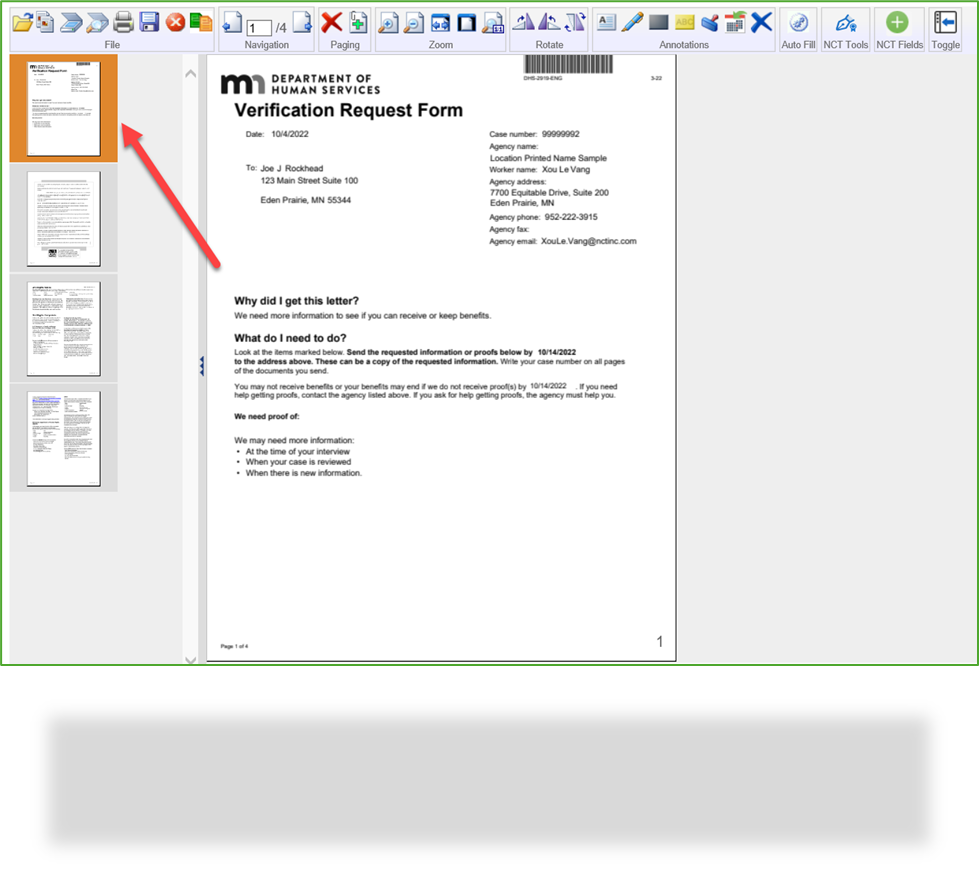Insert a new page with green plus
This screenshot has height=870, width=979.
click(358, 21)
